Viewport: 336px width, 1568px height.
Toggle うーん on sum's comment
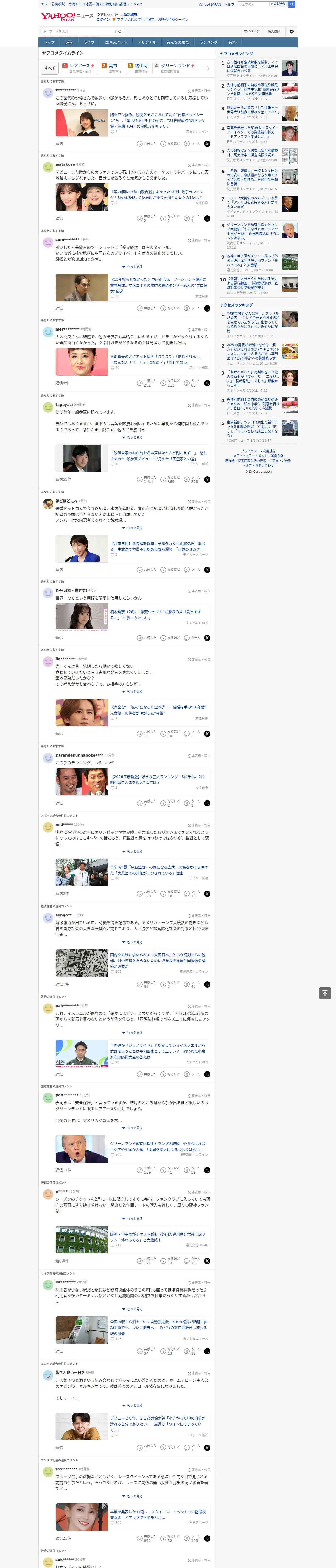(x=192, y=309)
